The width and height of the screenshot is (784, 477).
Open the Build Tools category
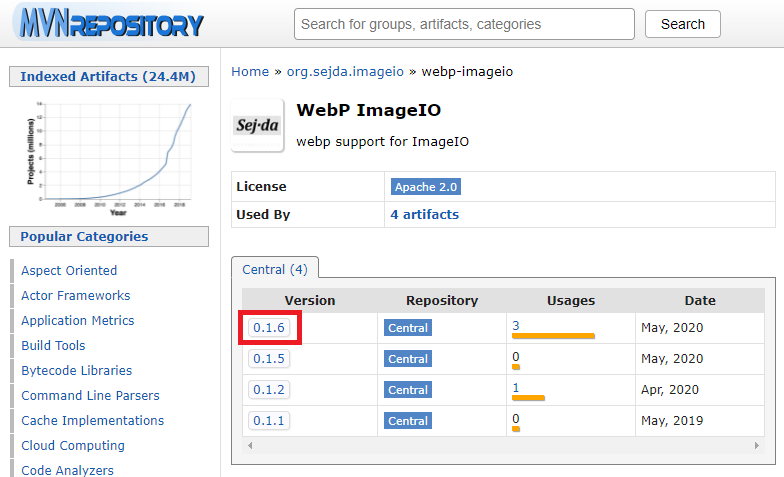tap(53, 346)
